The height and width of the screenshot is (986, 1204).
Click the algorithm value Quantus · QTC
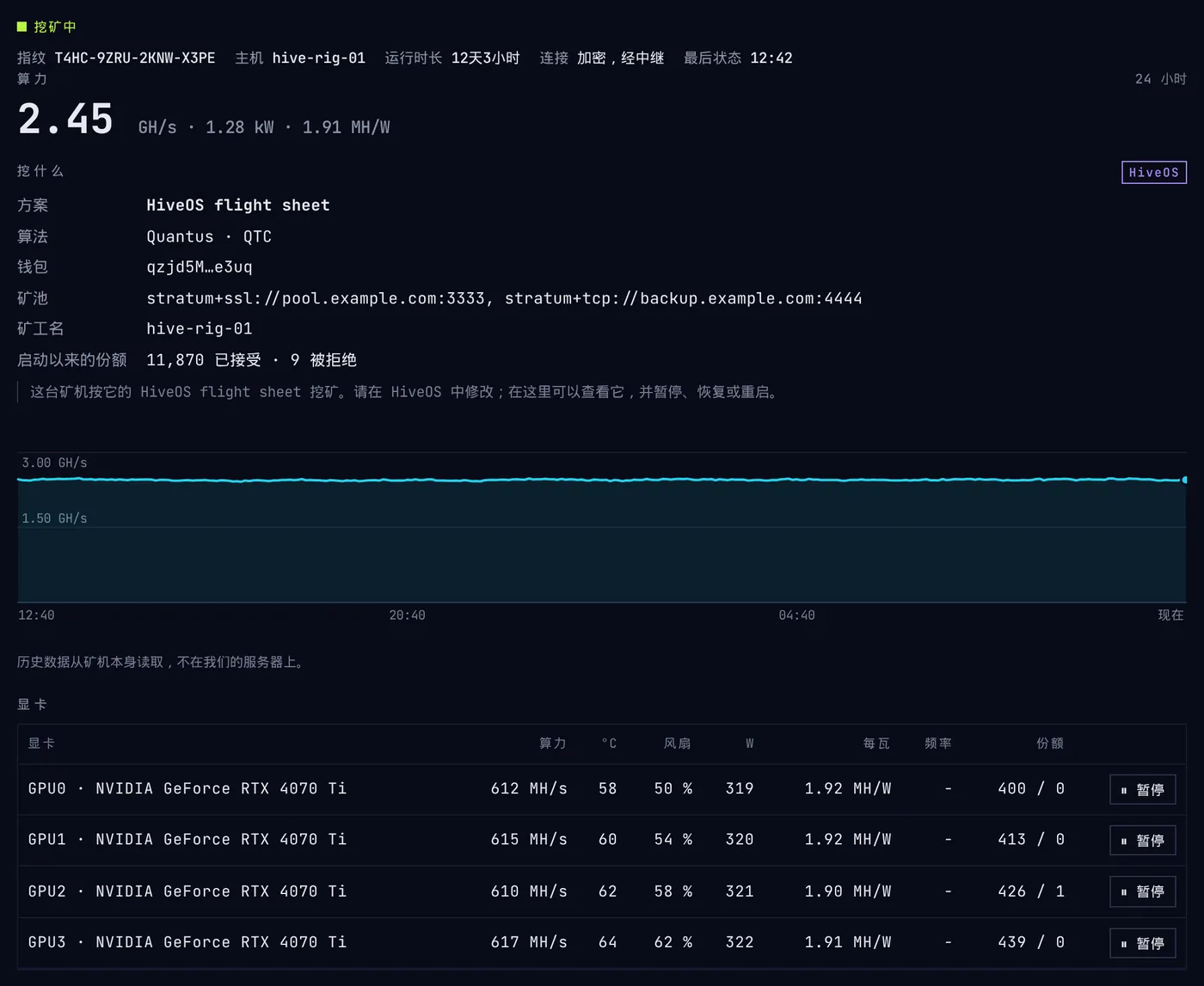[209, 236]
